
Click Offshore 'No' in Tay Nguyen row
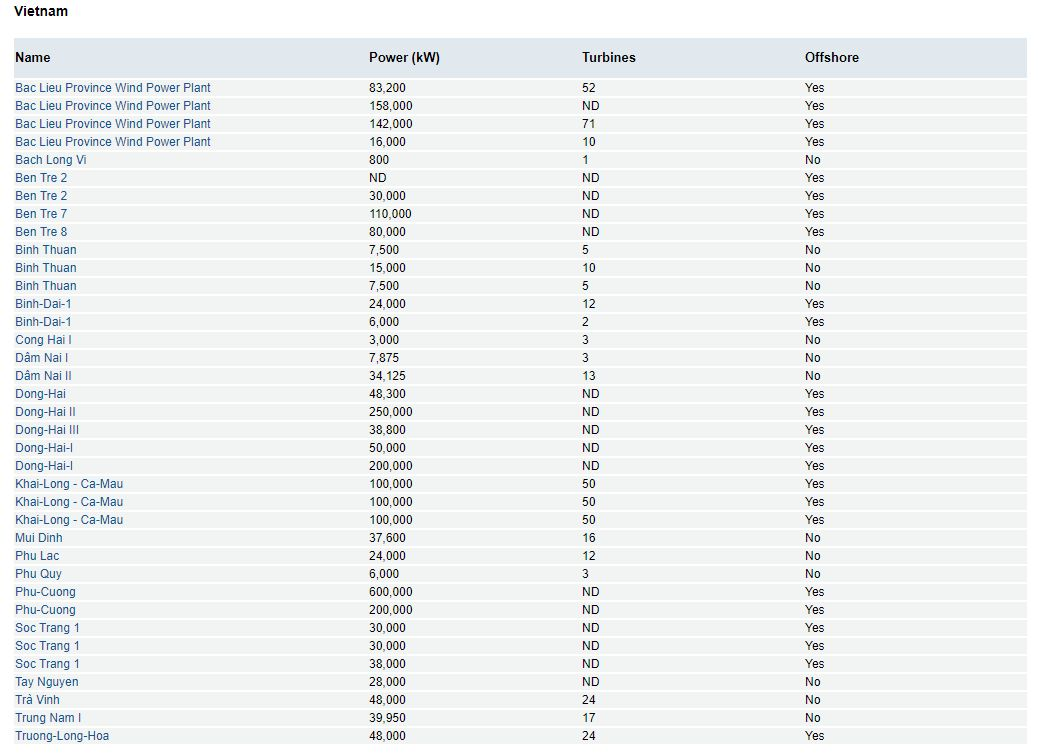click(x=812, y=681)
